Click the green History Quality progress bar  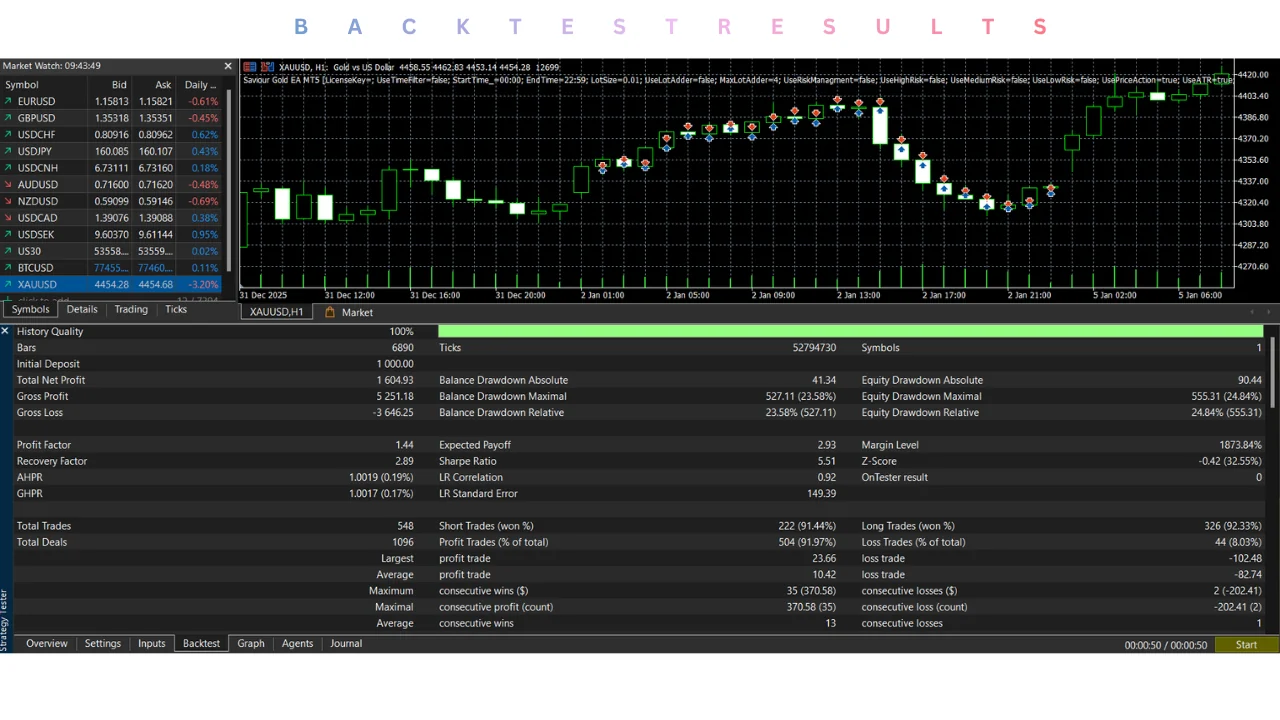(851, 331)
